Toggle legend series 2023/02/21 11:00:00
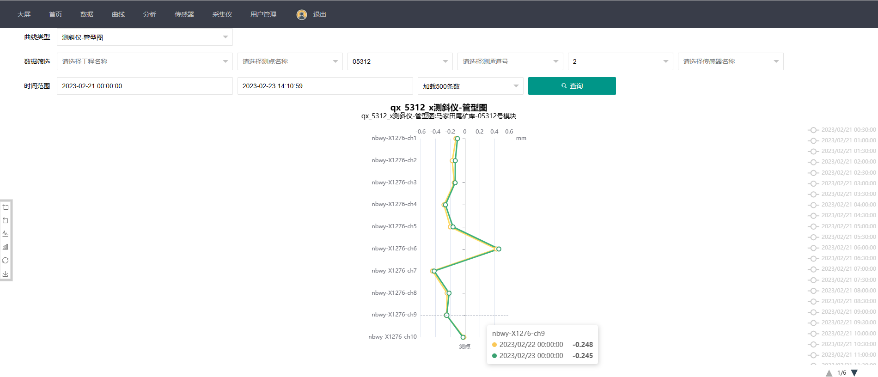 pyautogui.click(x=842, y=355)
